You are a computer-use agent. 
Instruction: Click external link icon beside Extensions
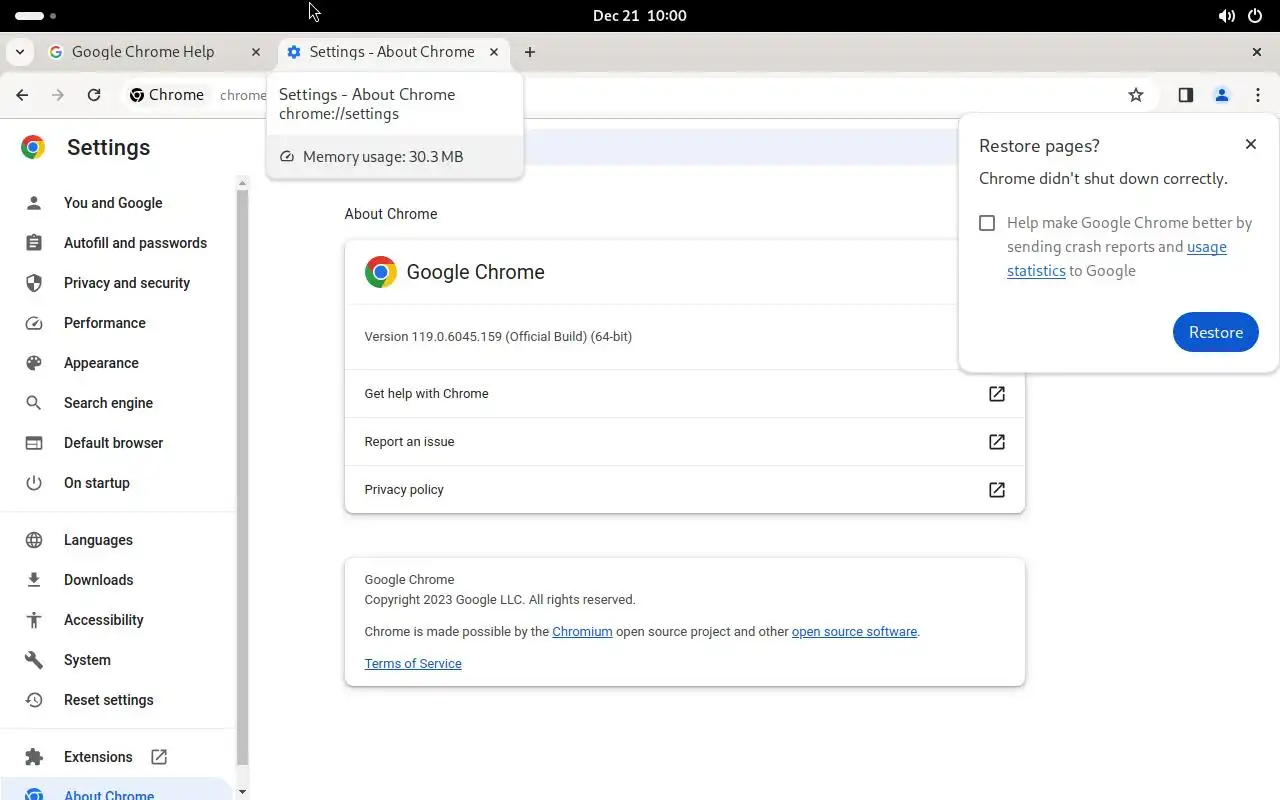(x=159, y=757)
